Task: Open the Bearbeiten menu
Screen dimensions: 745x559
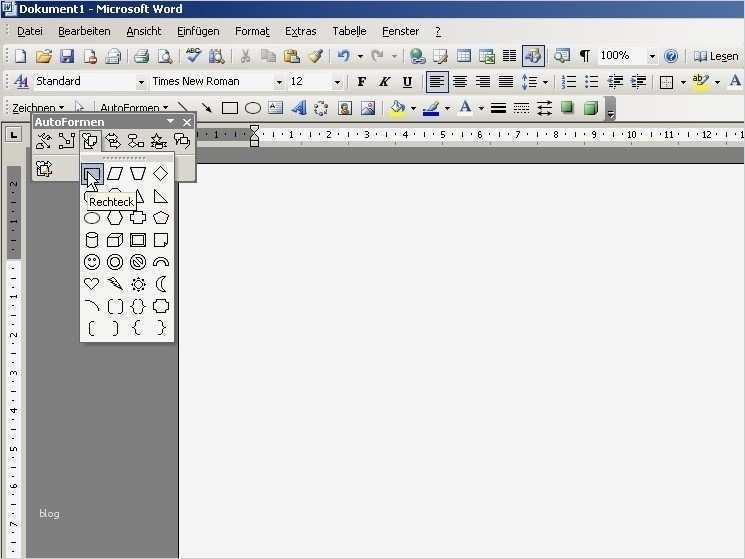Action: [84, 31]
